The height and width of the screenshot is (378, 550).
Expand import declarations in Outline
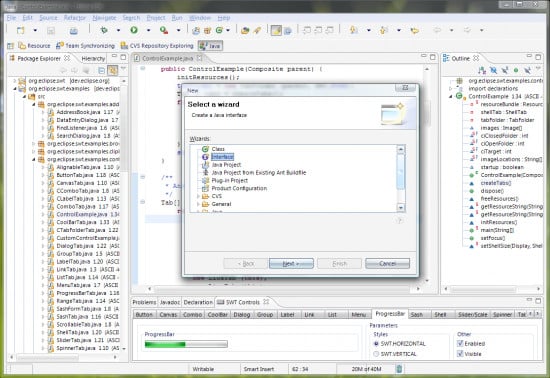click(451, 89)
